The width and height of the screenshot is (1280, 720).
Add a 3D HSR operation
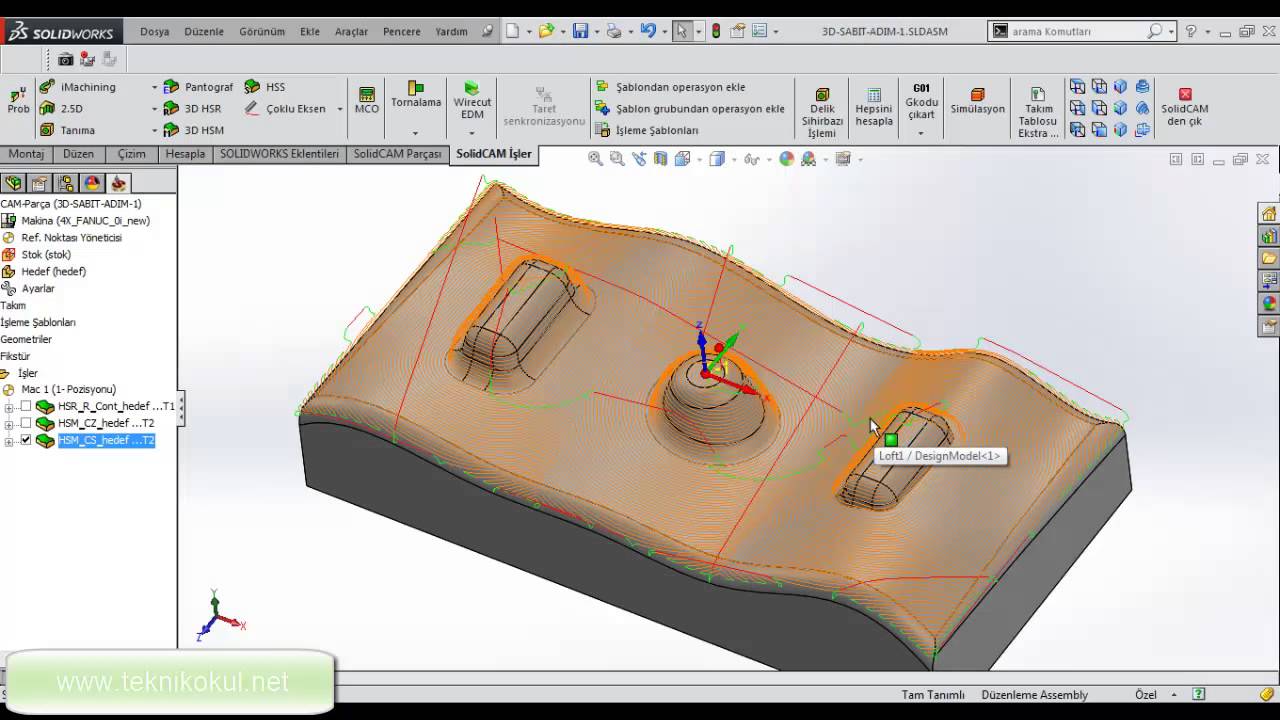[192, 108]
